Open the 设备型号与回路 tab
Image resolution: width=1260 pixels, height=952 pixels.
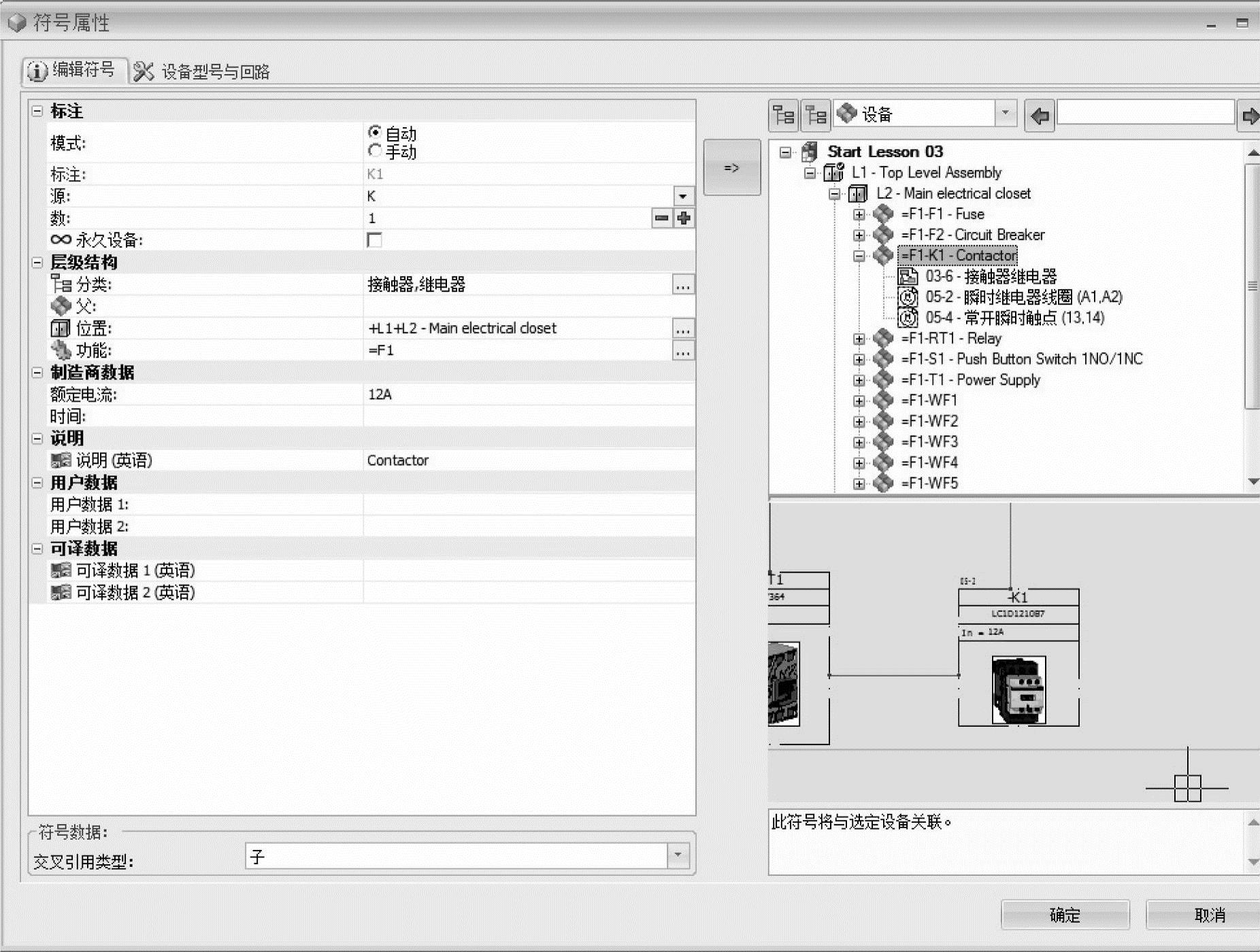pos(202,71)
